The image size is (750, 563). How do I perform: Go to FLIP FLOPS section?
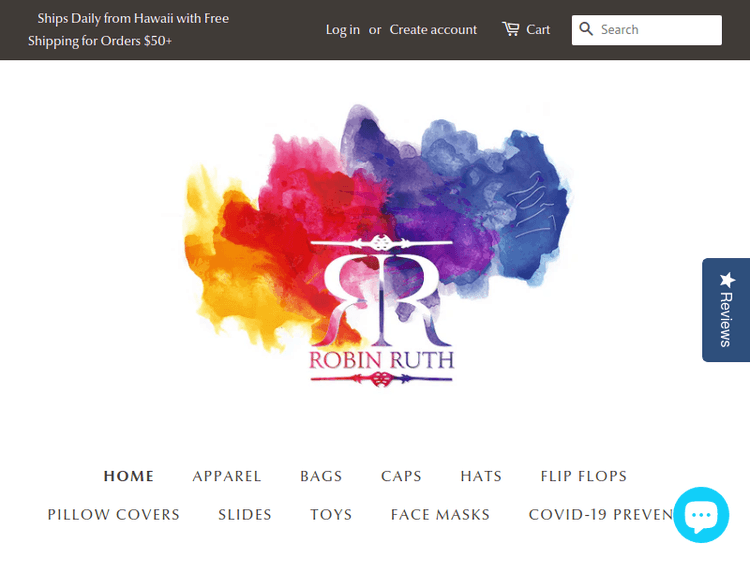coord(584,476)
